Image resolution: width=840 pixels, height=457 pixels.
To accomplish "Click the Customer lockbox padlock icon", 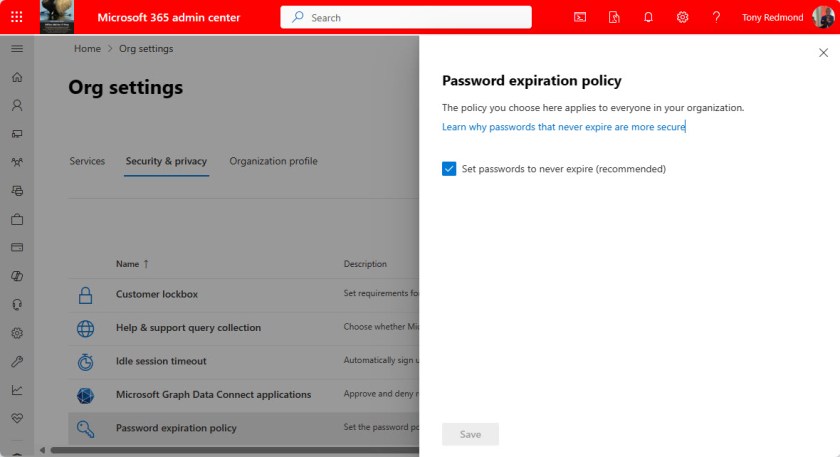I will (x=86, y=295).
